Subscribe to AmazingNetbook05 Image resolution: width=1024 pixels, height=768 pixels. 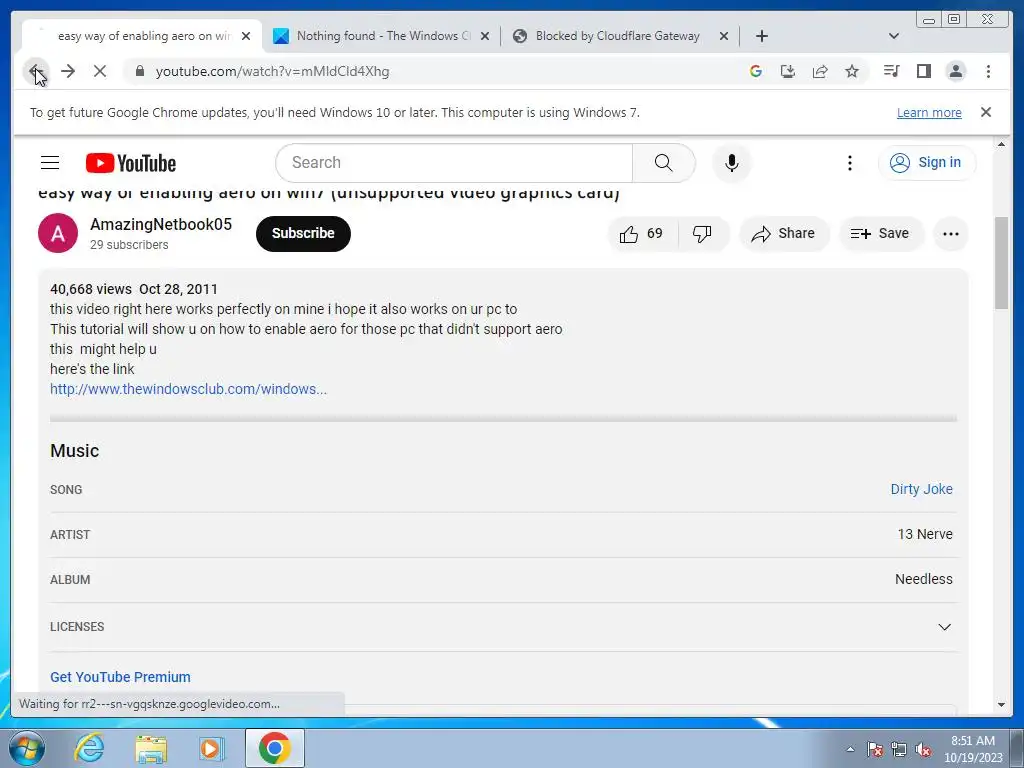coord(303,233)
